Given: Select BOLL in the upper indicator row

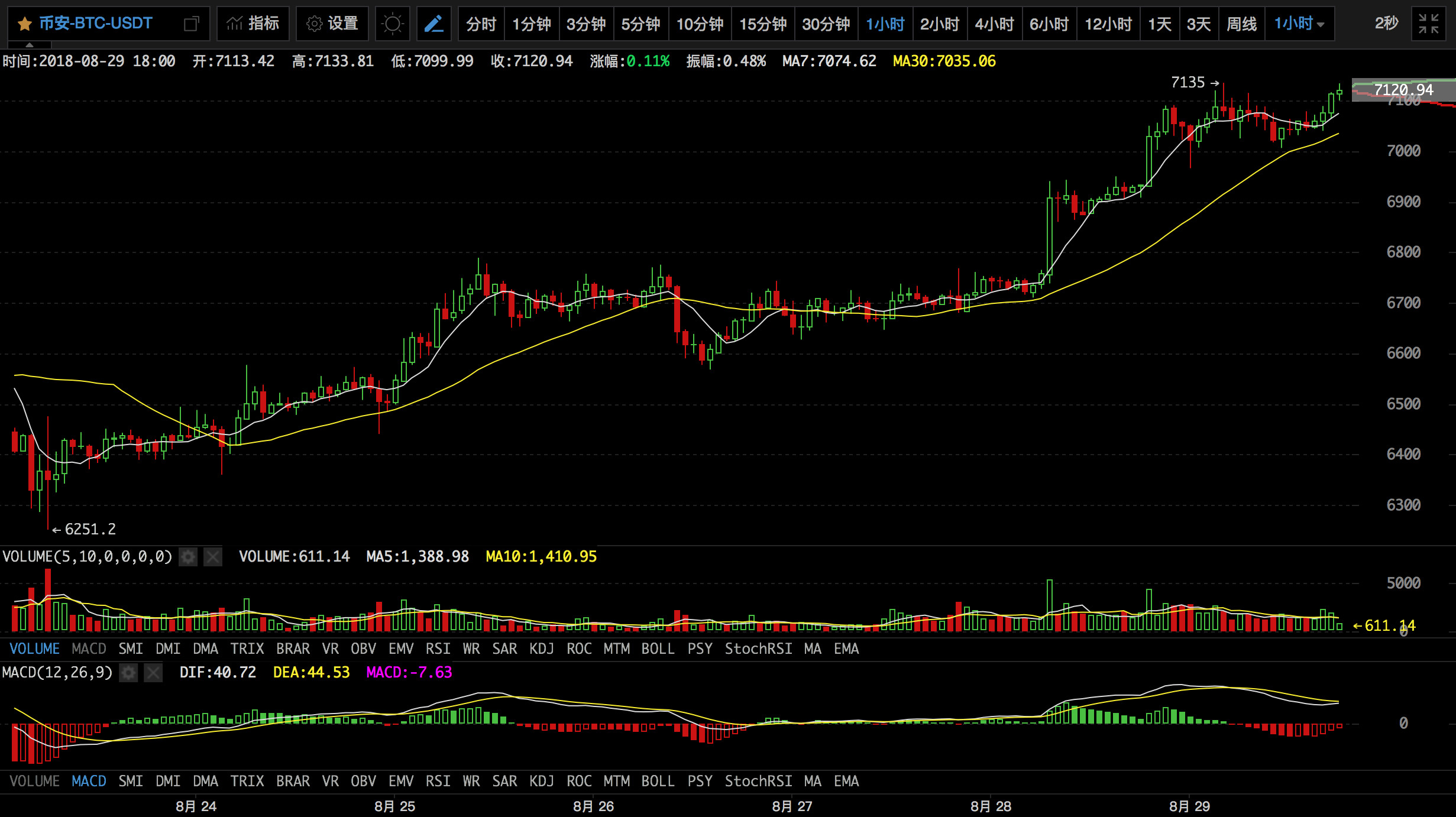Looking at the screenshot, I should (x=658, y=649).
